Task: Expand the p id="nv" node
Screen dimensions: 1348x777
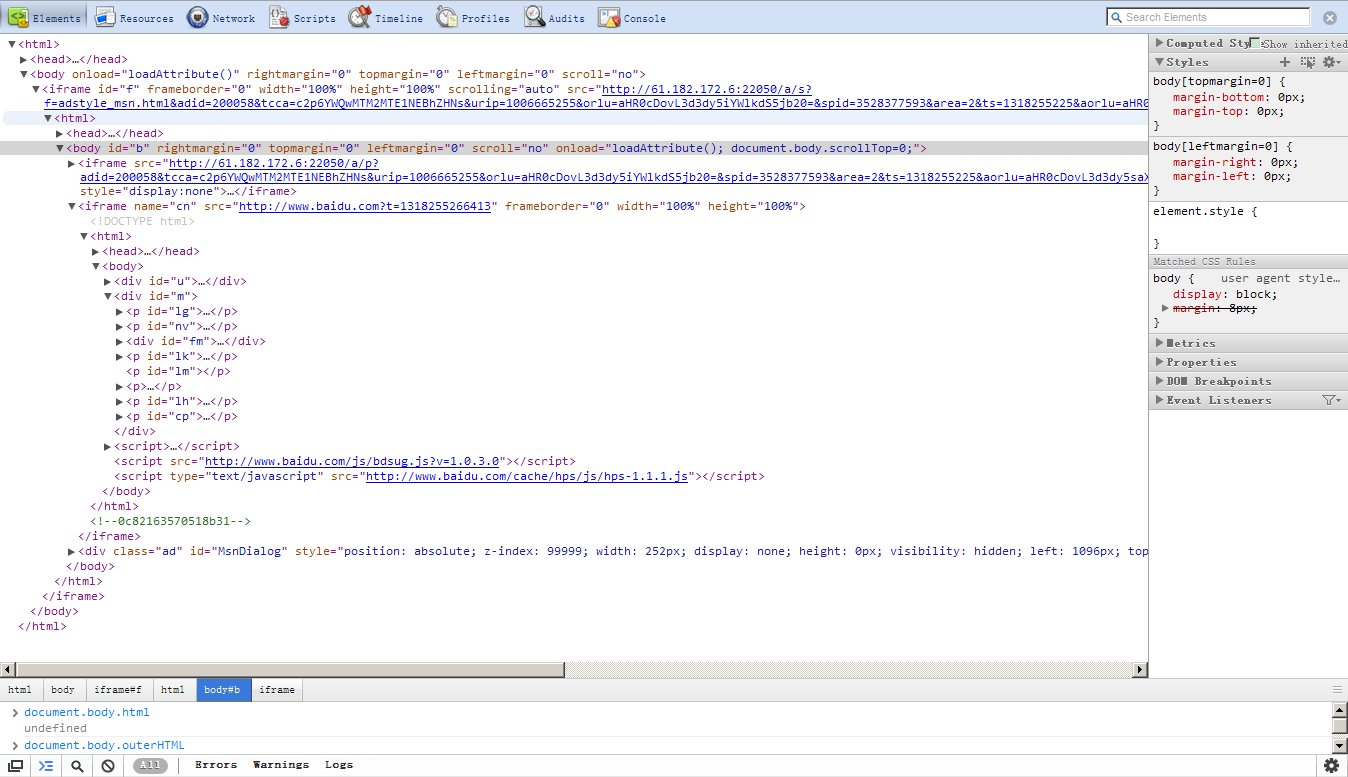Action: click(120, 327)
